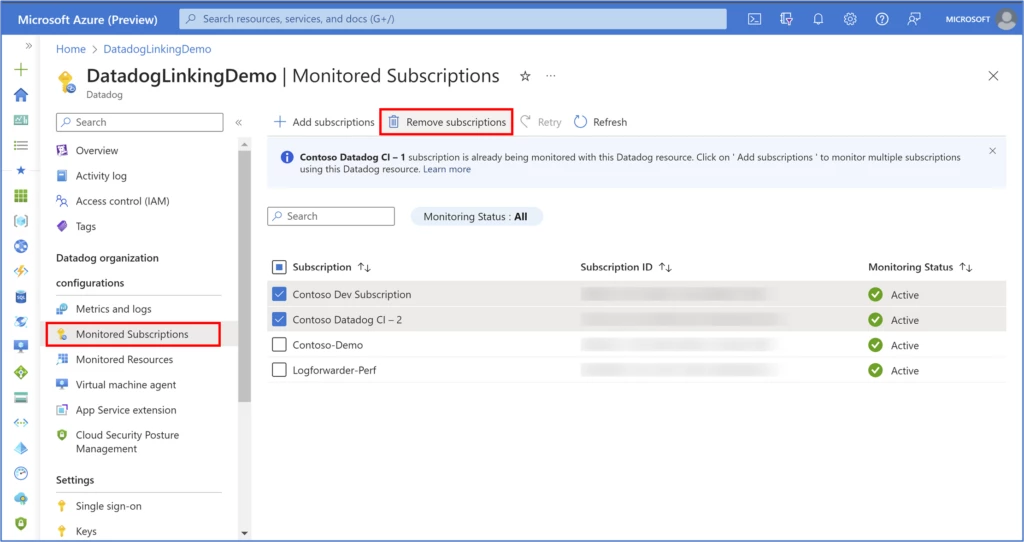
Task: Open Dashboard icon in left sidebar
Action: (x=21, y=120)
